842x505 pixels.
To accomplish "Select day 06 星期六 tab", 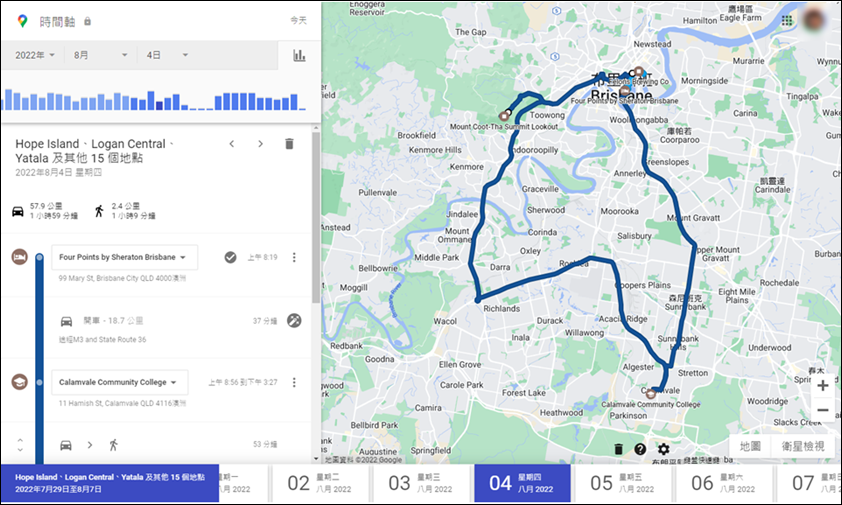I will 724,483.
